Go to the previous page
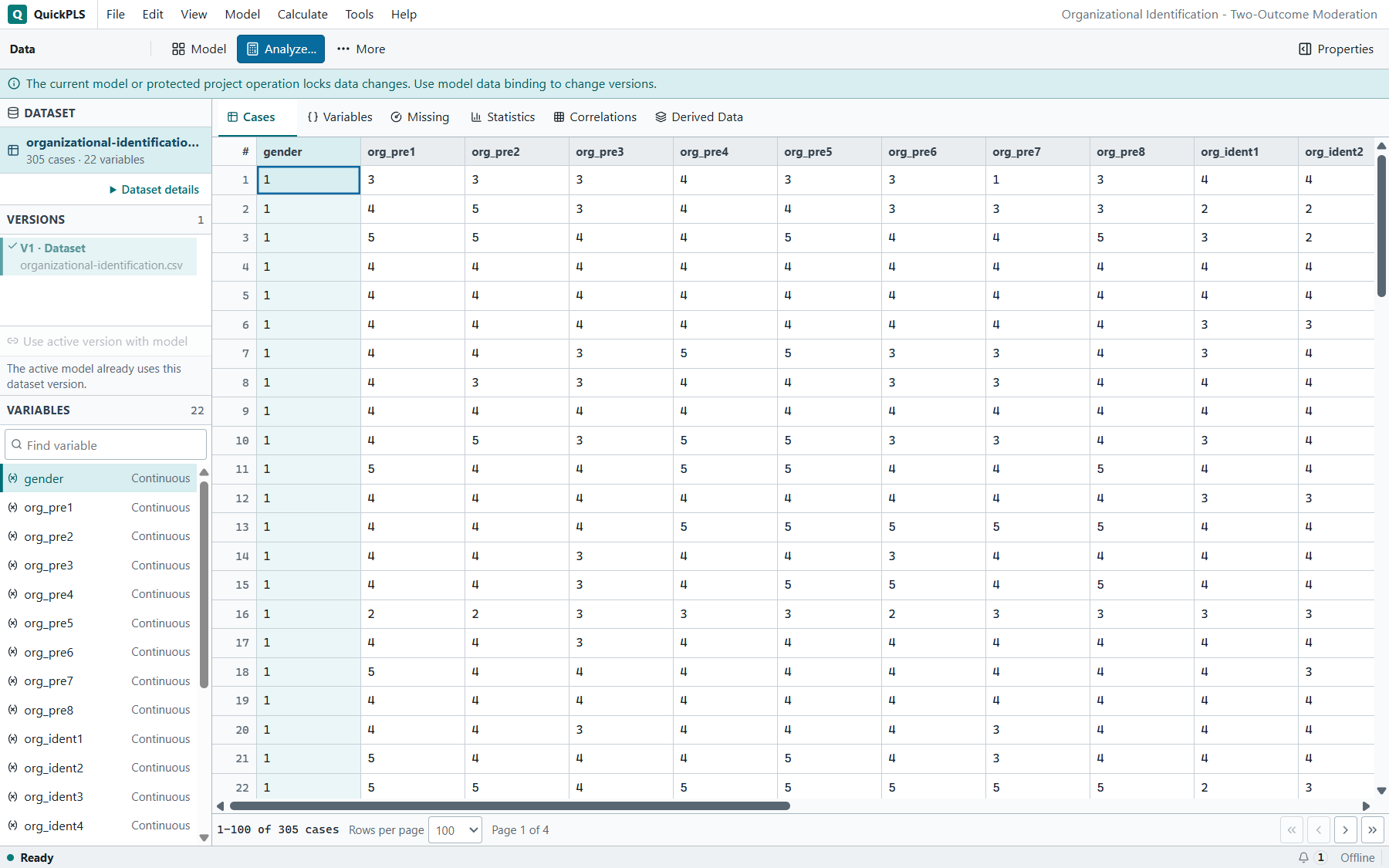This screenshot has width=1389, height=868. click(x=1319, y=830)
